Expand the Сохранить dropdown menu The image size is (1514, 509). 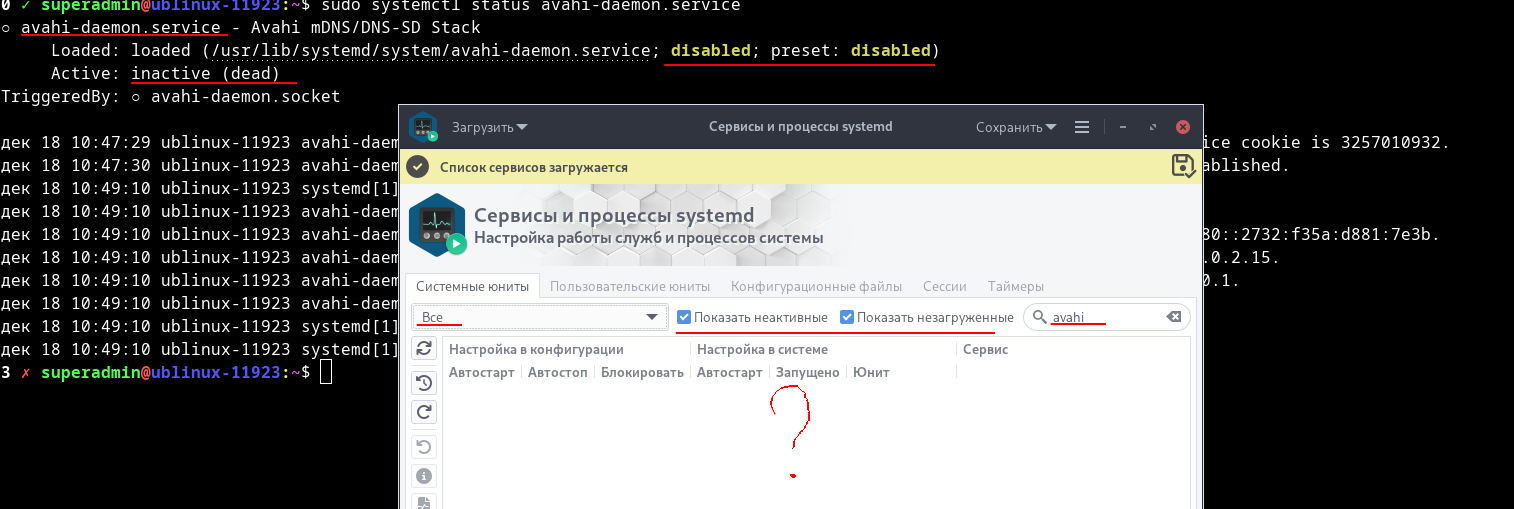(1016, 128)
